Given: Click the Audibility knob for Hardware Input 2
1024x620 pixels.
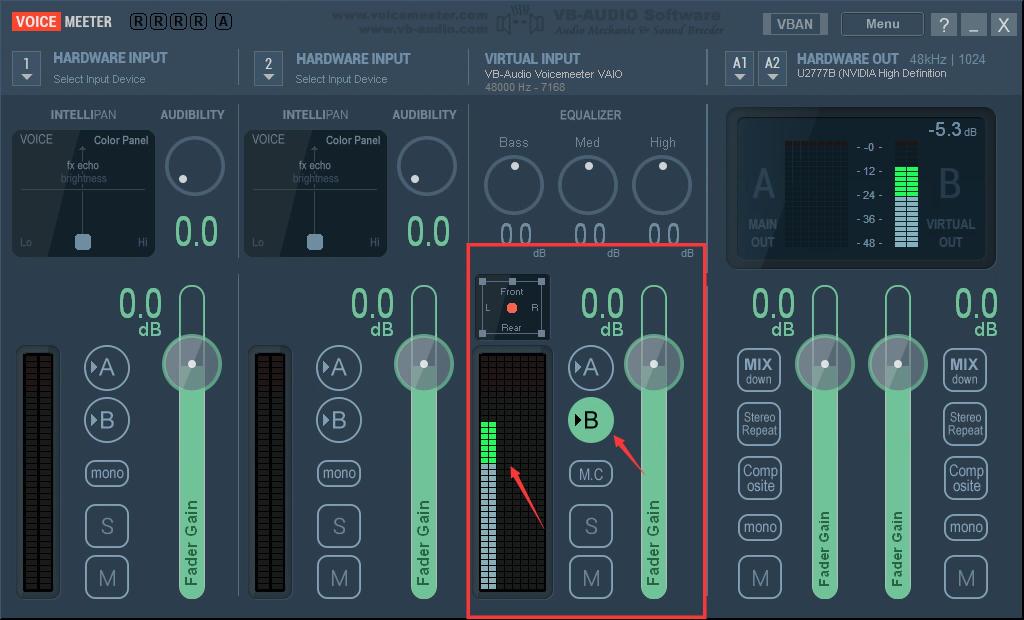Looking at the screenshot, I should [426, 166].
